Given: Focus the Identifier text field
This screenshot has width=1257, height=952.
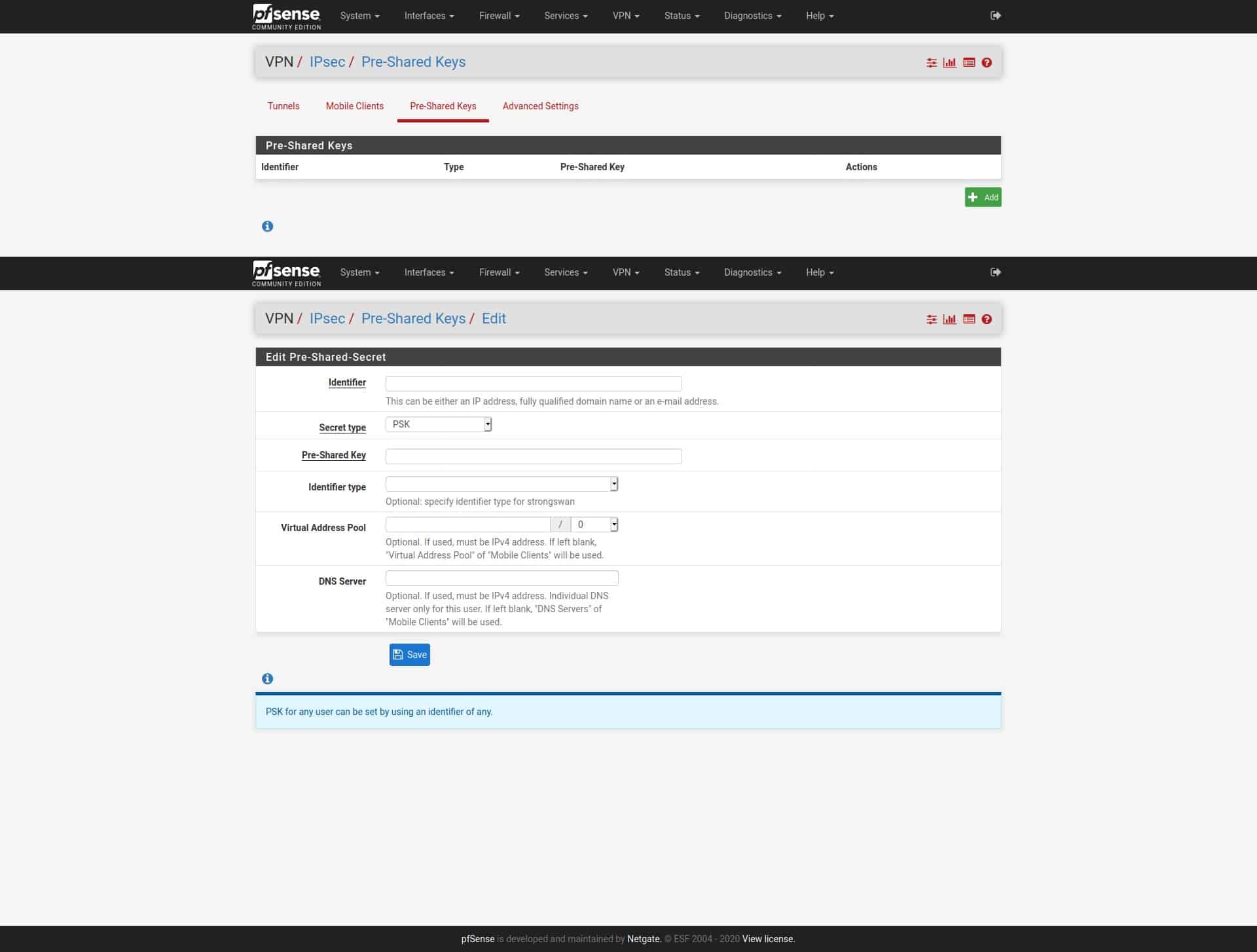Looking at the screenshot, I should coord(534,384).
